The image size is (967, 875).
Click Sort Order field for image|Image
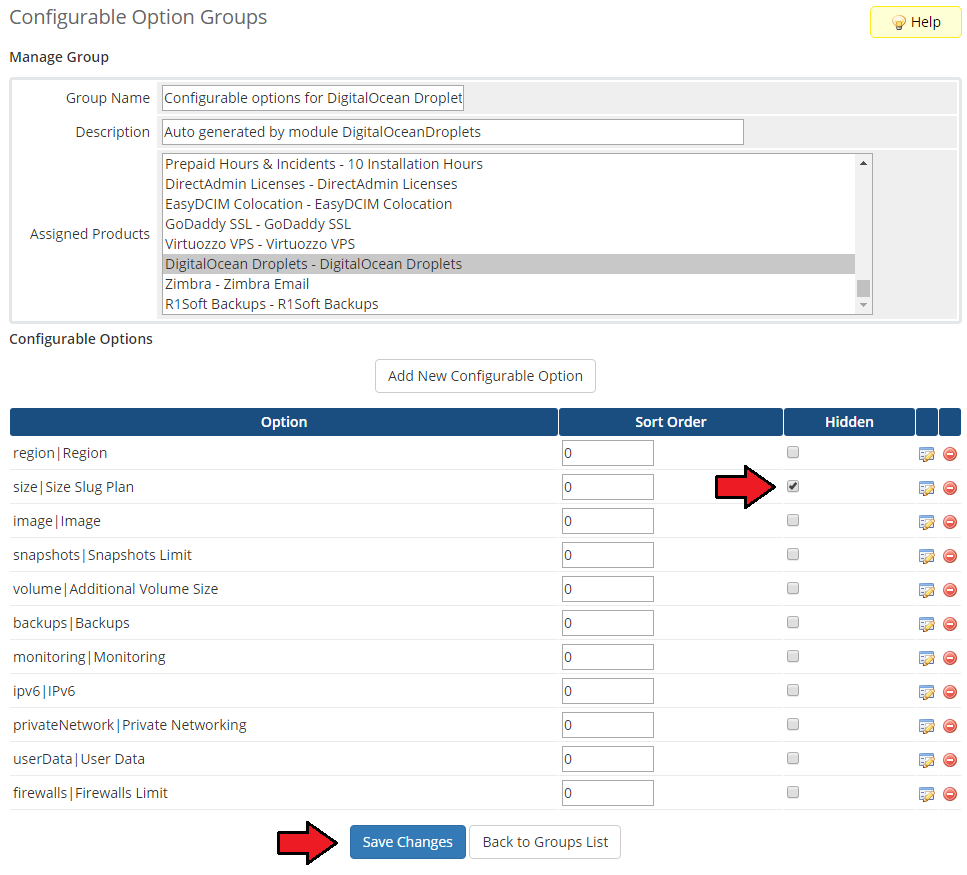point(607,521)
